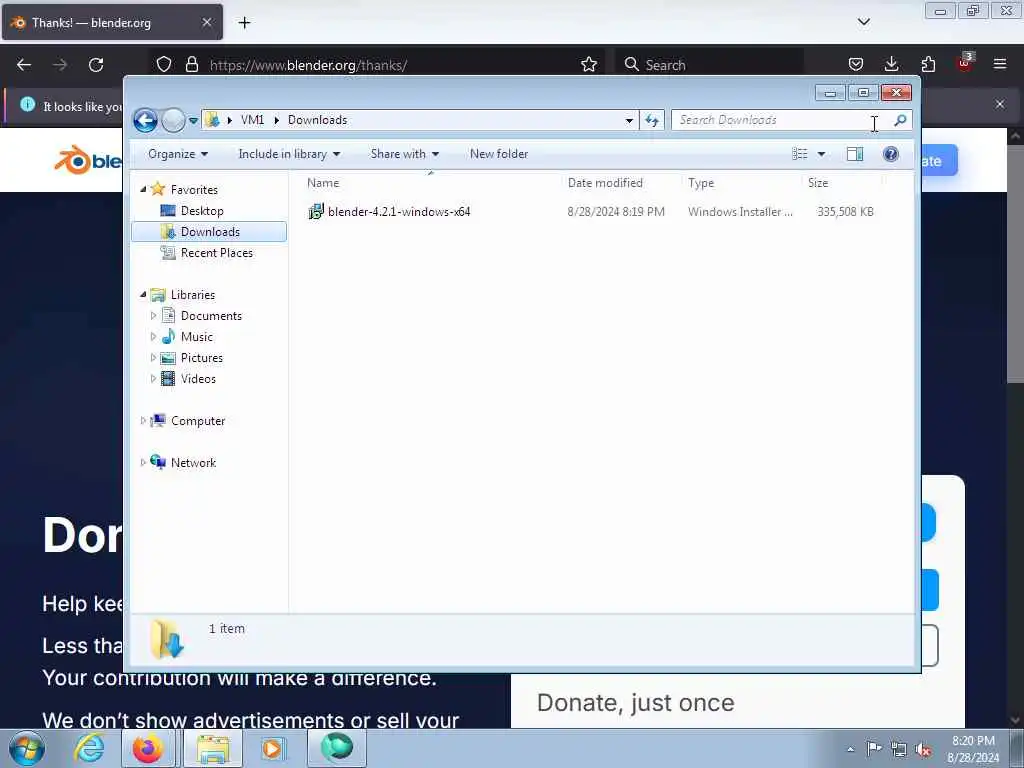Screen dimensions: 1024x768
Task: Show the preview pane
Action: click(855, 154)
